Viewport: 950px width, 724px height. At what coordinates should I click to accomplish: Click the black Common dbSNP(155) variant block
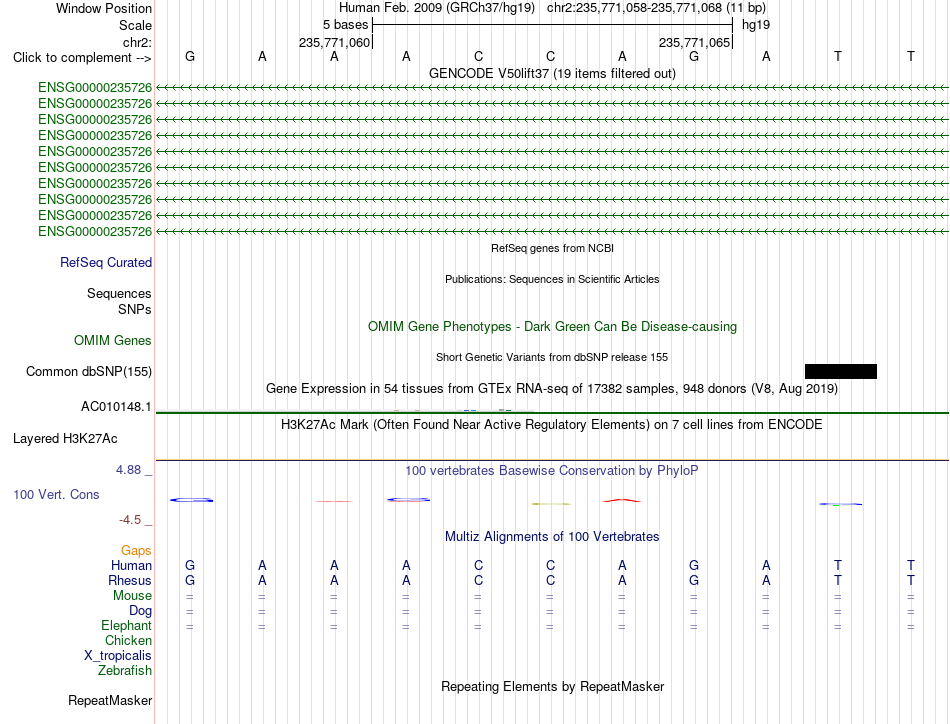840,371
